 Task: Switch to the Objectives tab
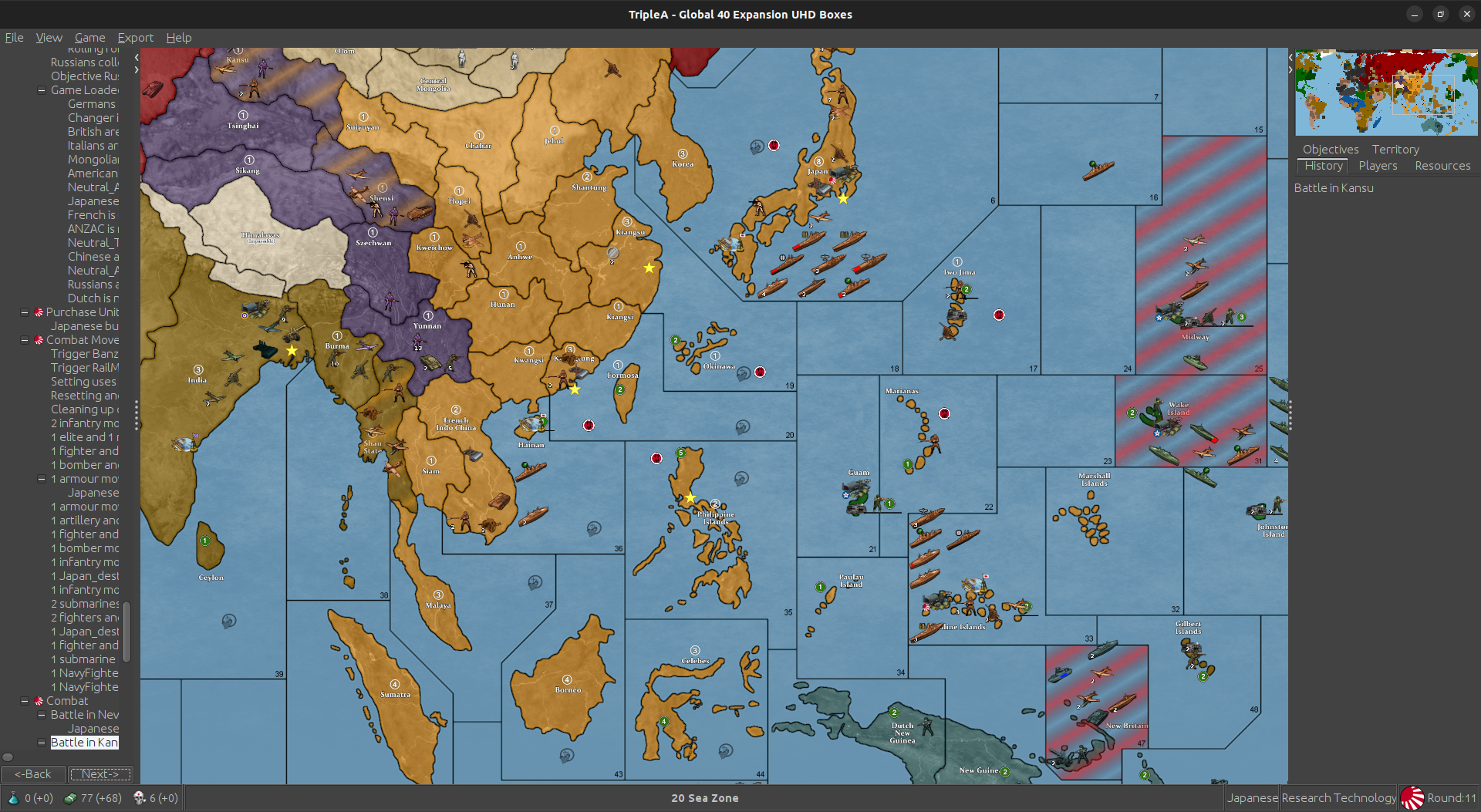point(1331,150)
